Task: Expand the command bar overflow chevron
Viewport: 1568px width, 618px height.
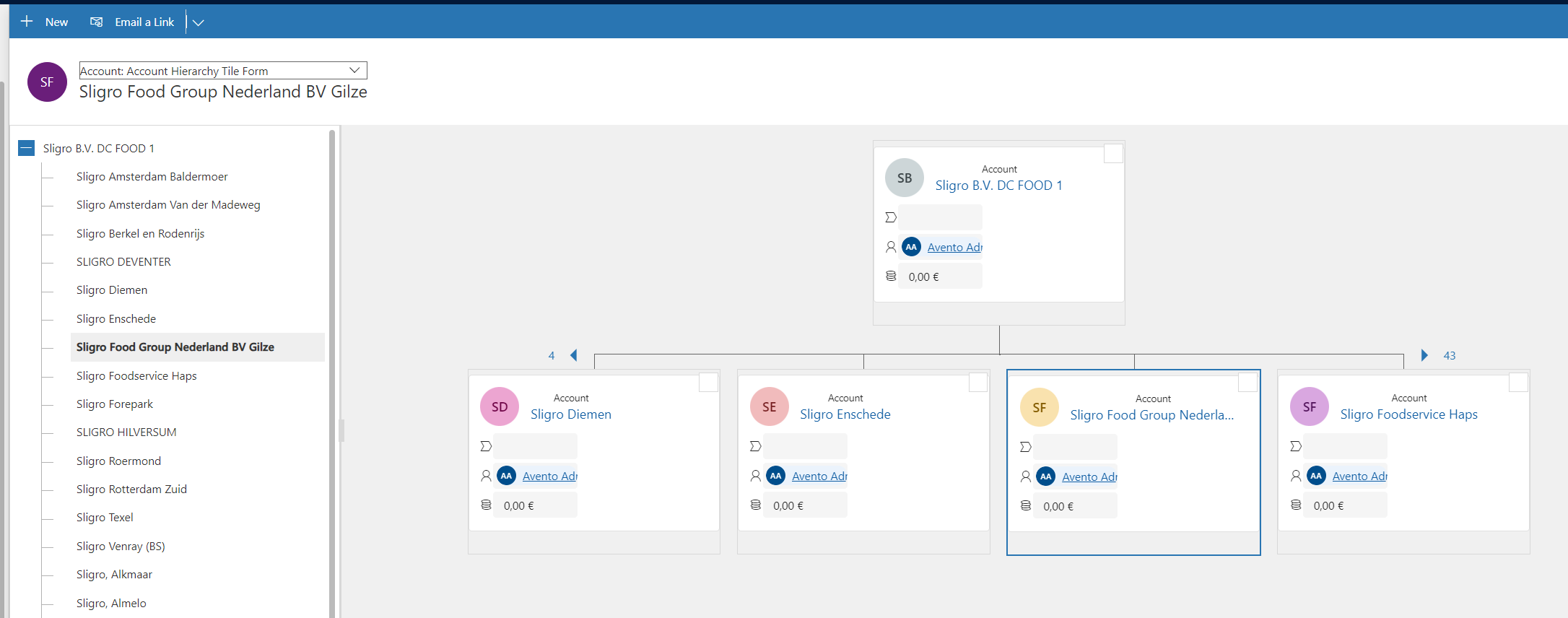Action: pyautogui.click(x=199, y=22)
